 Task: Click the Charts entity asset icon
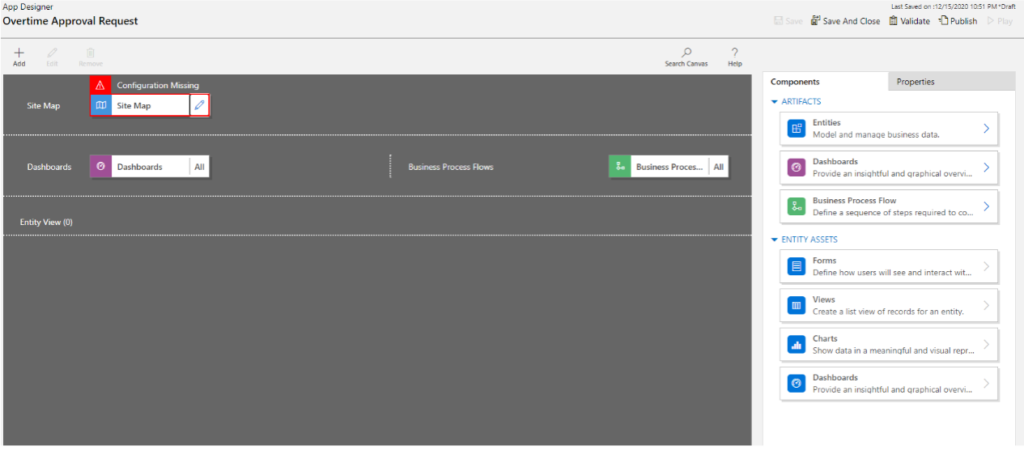(796, 345)
